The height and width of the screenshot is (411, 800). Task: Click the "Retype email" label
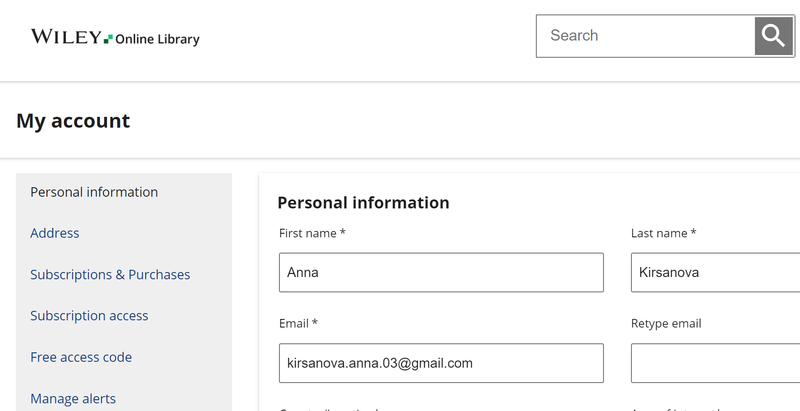[x=666, y=324]
